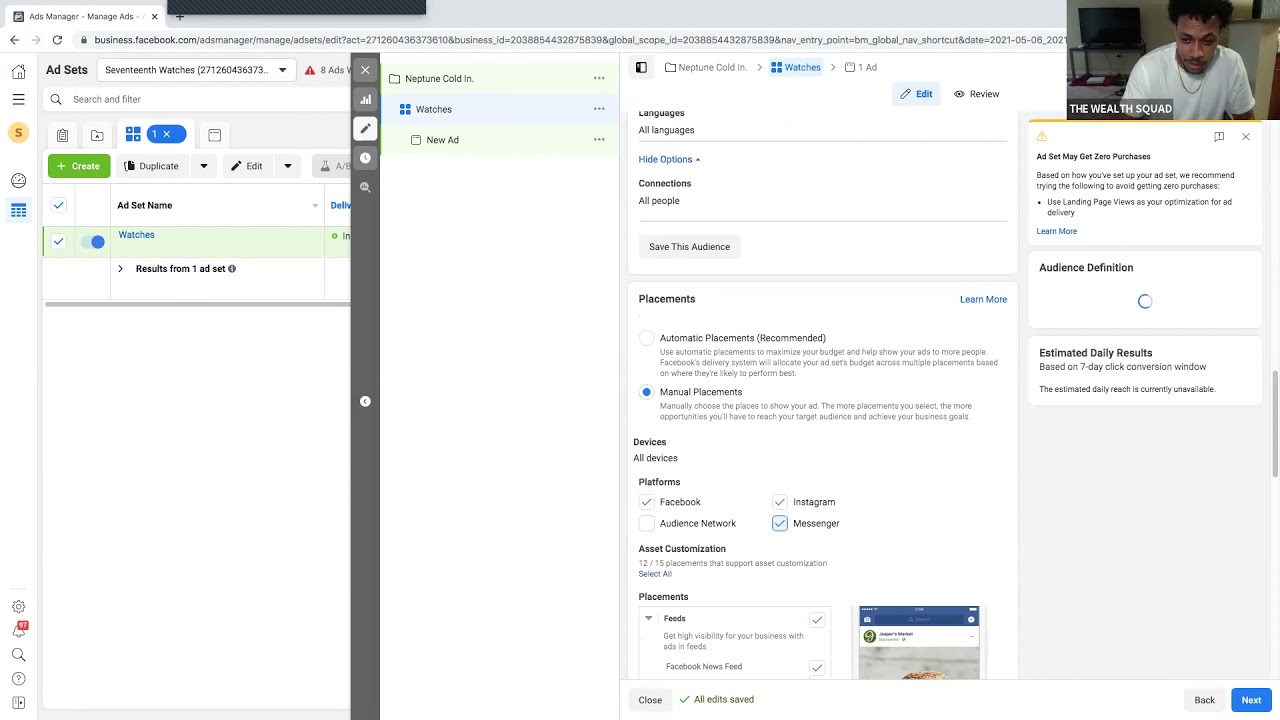The width and height of the screenshot is (1280, 720).
Task: Open the yellow S account avatar
Action: coord(18,133)
